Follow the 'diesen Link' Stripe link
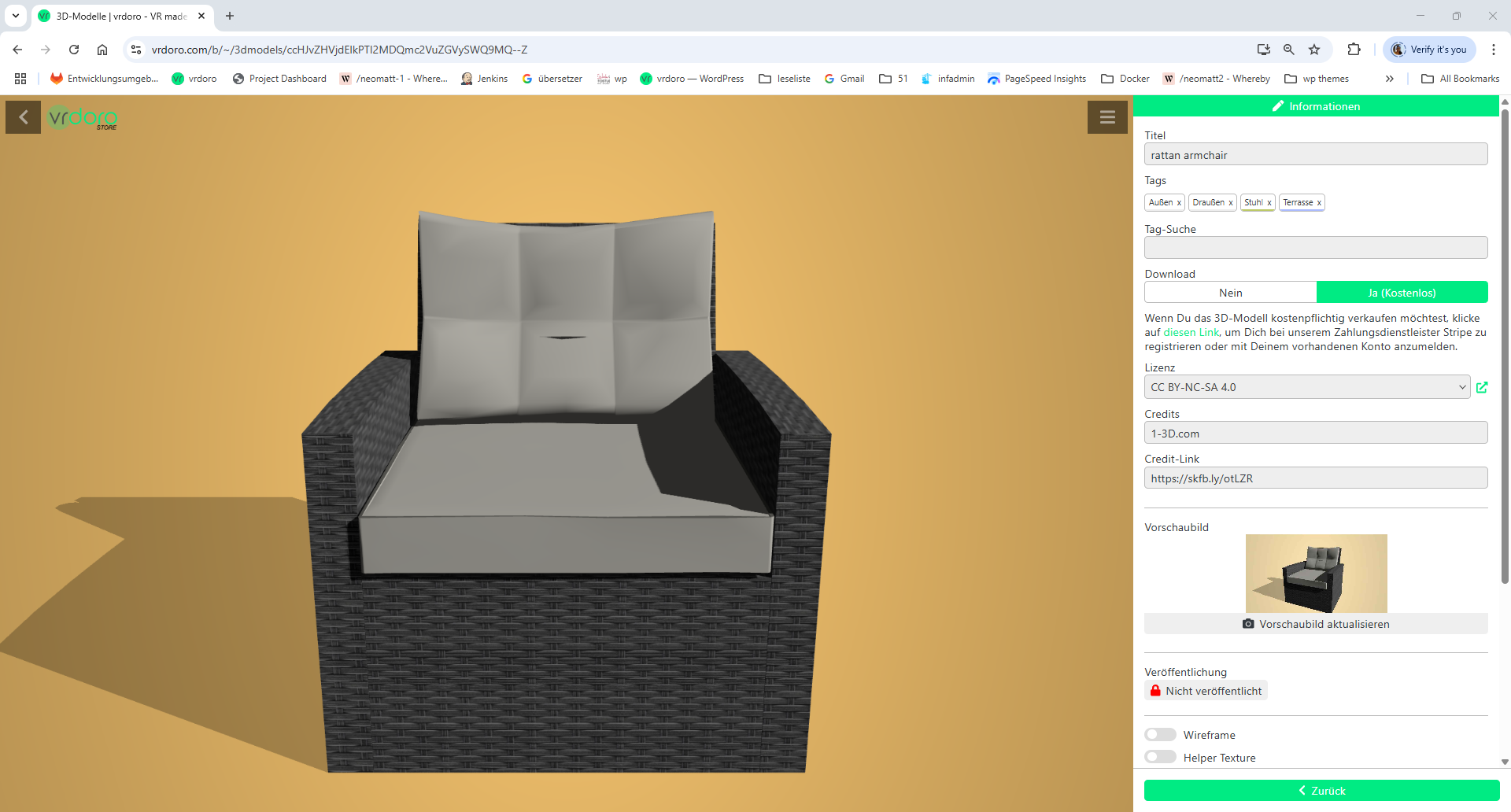Viewport: 1511px width, 812px height. pyautogui.click(x=1191, y=333)
